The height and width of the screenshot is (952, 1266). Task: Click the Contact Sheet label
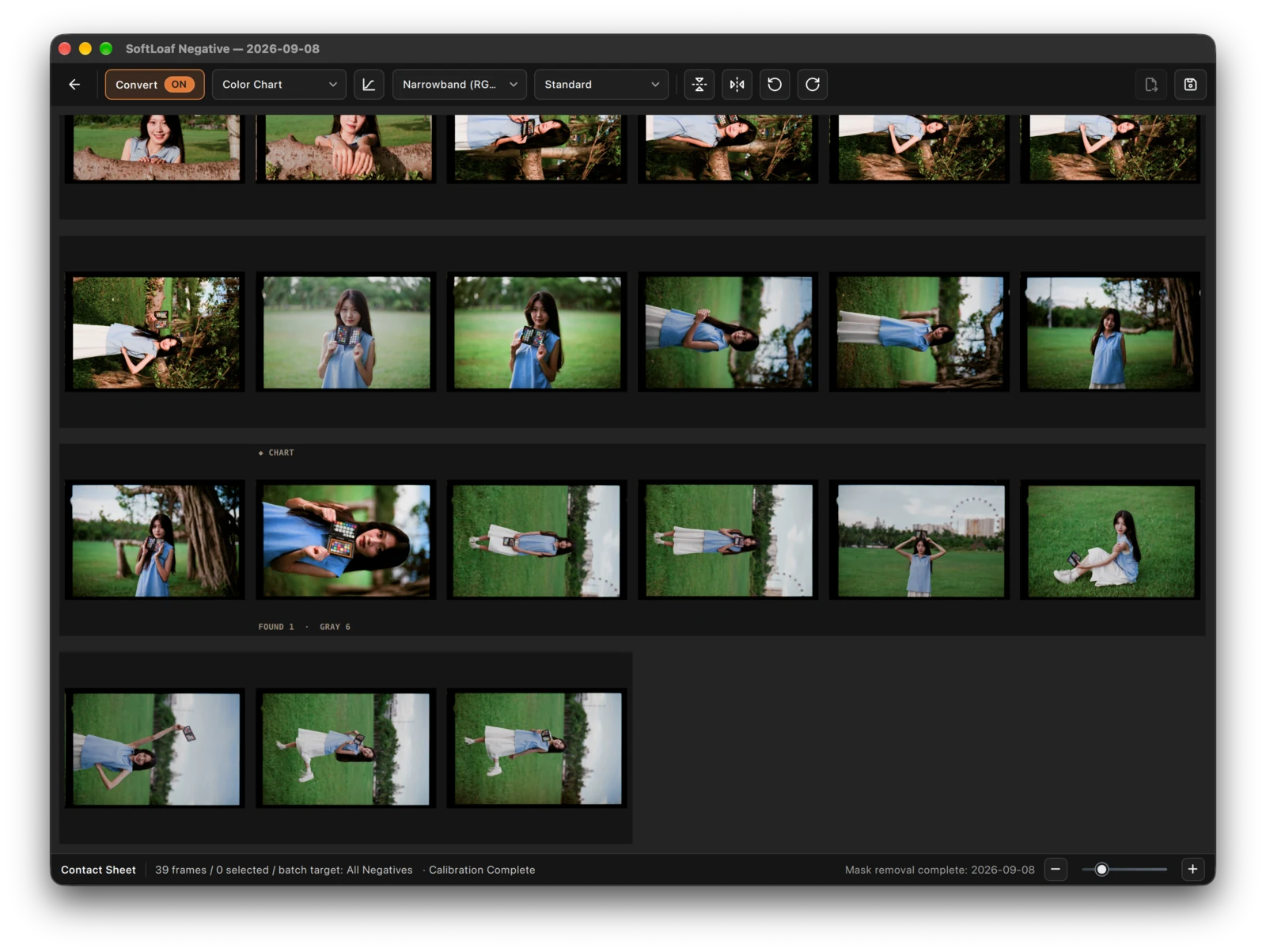pos(98,870)
